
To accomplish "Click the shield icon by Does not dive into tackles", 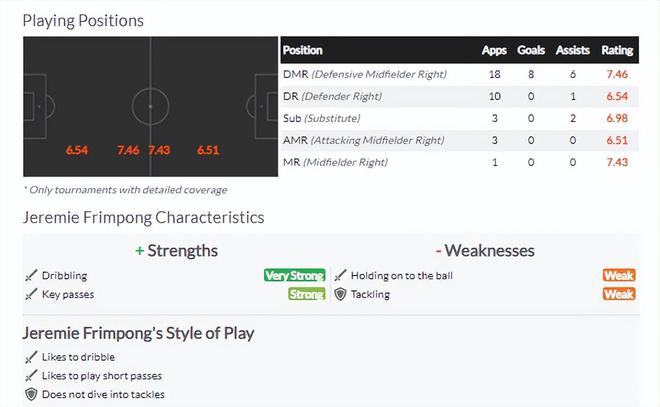I will [31, 395].
